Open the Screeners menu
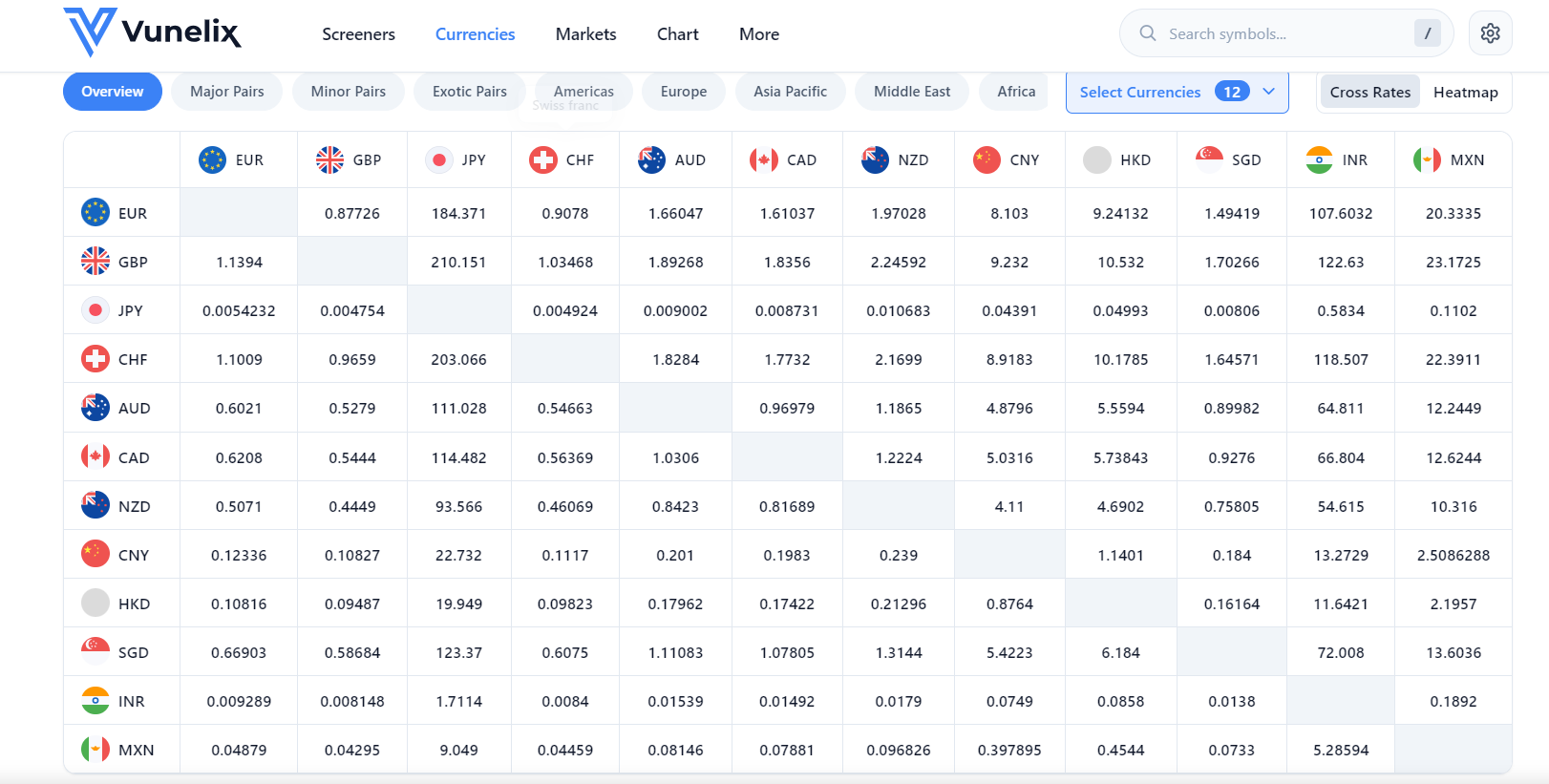 pyautogui.click(x=358, y=34)
